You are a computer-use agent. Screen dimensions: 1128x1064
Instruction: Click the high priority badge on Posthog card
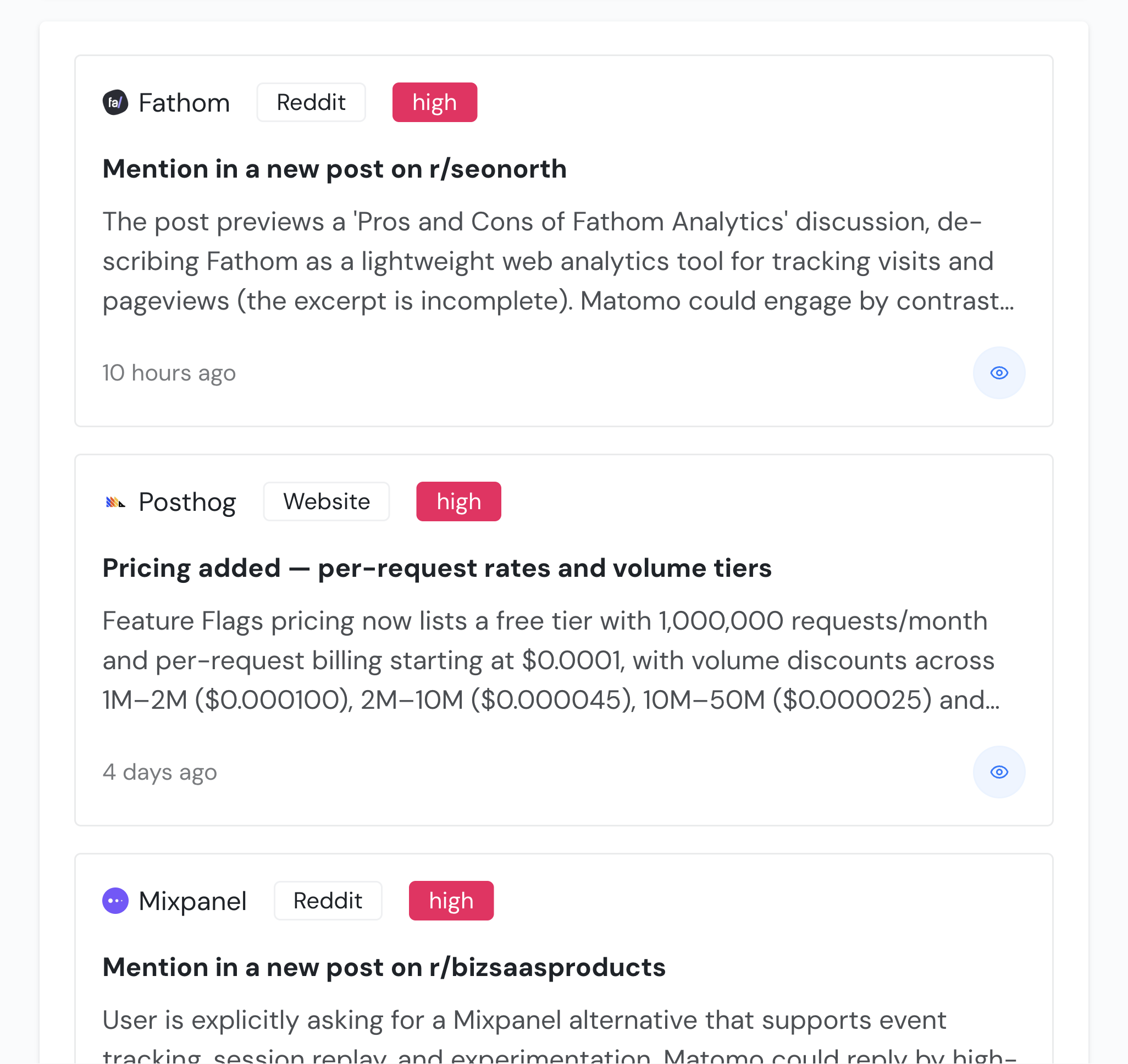pyautogui.click(x=458, y=501)
